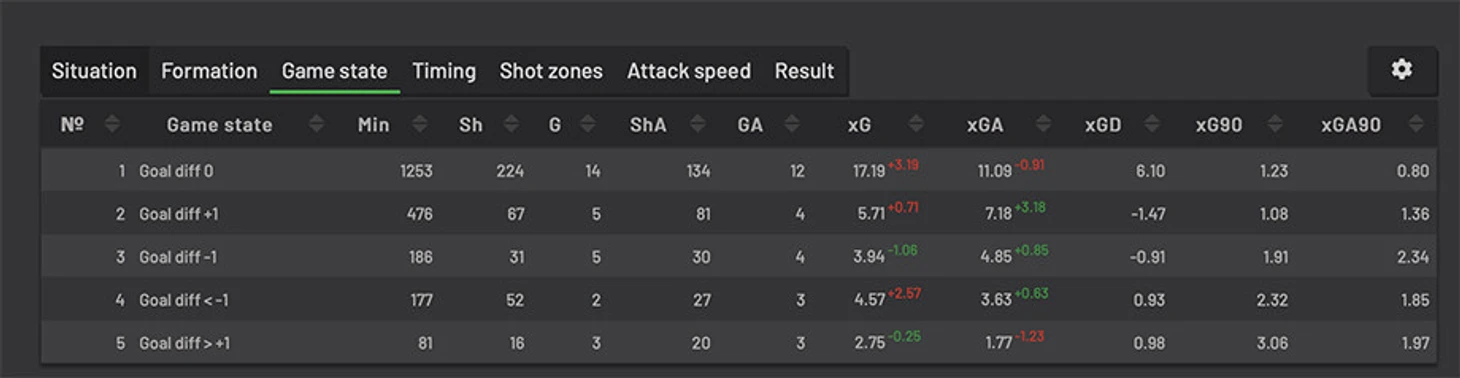Switch to the Situation tab
The image size is (1460, 378).
(x=94, y=71)
